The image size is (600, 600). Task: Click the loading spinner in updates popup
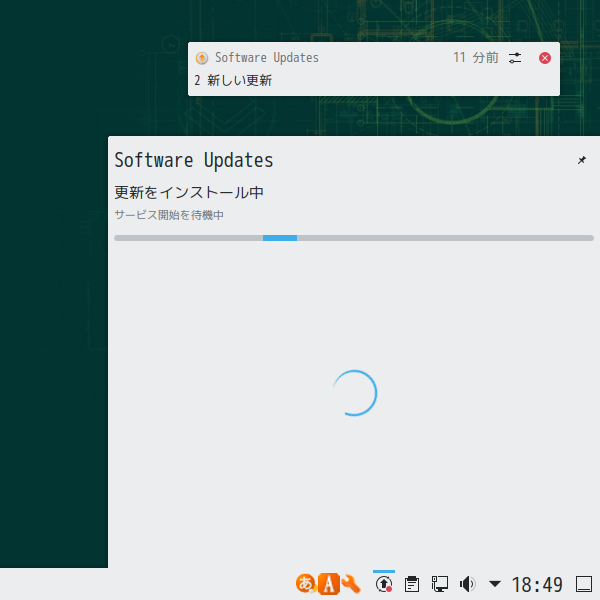pos(355,393)
